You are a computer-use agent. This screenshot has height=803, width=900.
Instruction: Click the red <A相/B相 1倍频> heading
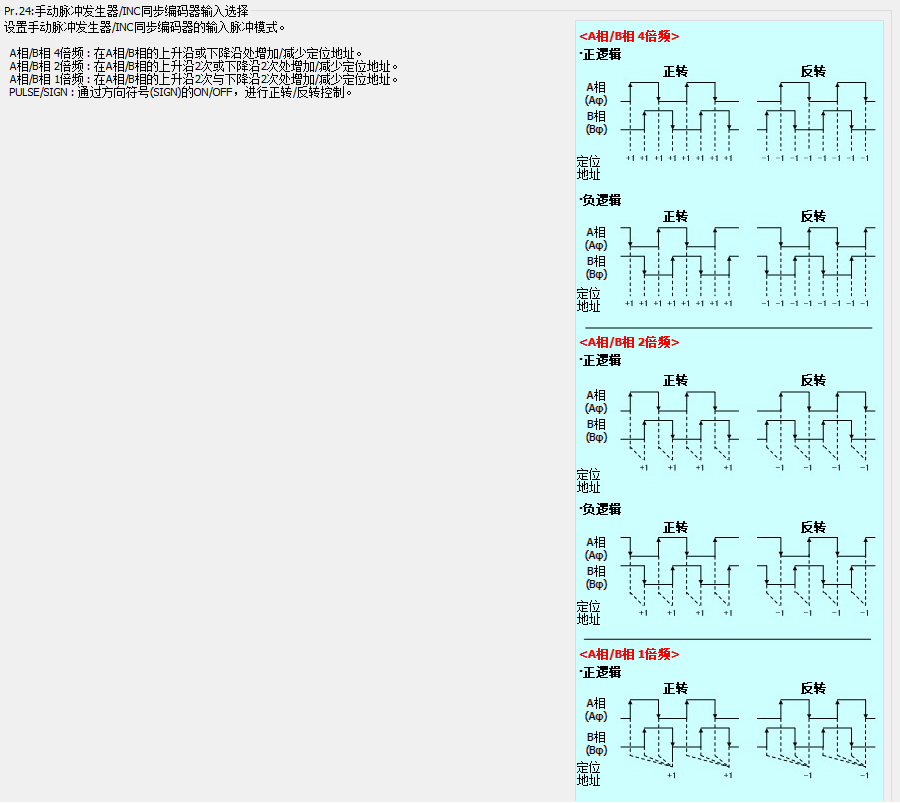(x=629, y=654)
